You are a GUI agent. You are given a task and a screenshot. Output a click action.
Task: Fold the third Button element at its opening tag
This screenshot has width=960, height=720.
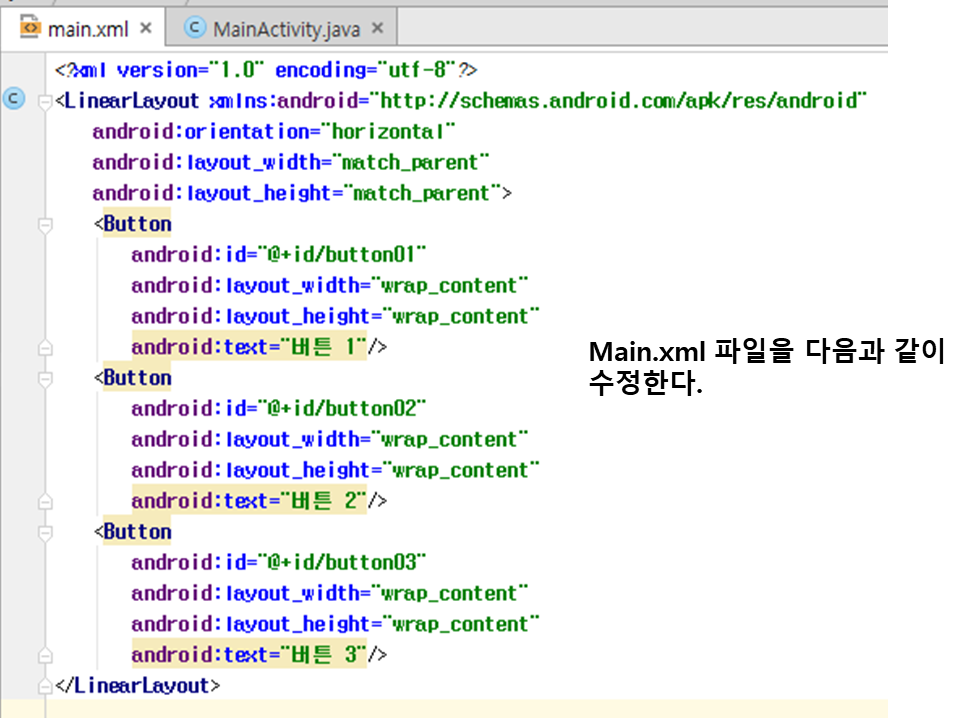(44, 533)
